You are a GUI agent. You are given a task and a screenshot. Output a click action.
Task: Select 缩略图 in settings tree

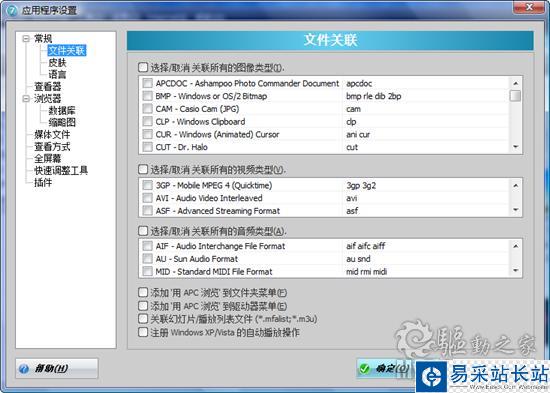tap(62, 122)
